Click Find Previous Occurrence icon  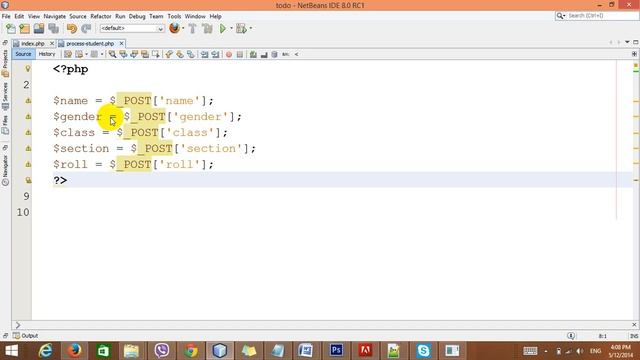tap(123, 54)
